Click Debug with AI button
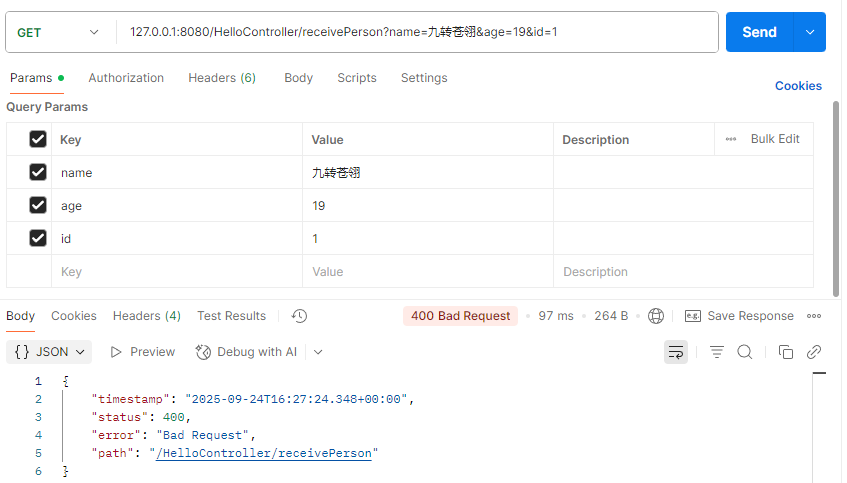Screen dimensions: 847x483 [246, 352]
